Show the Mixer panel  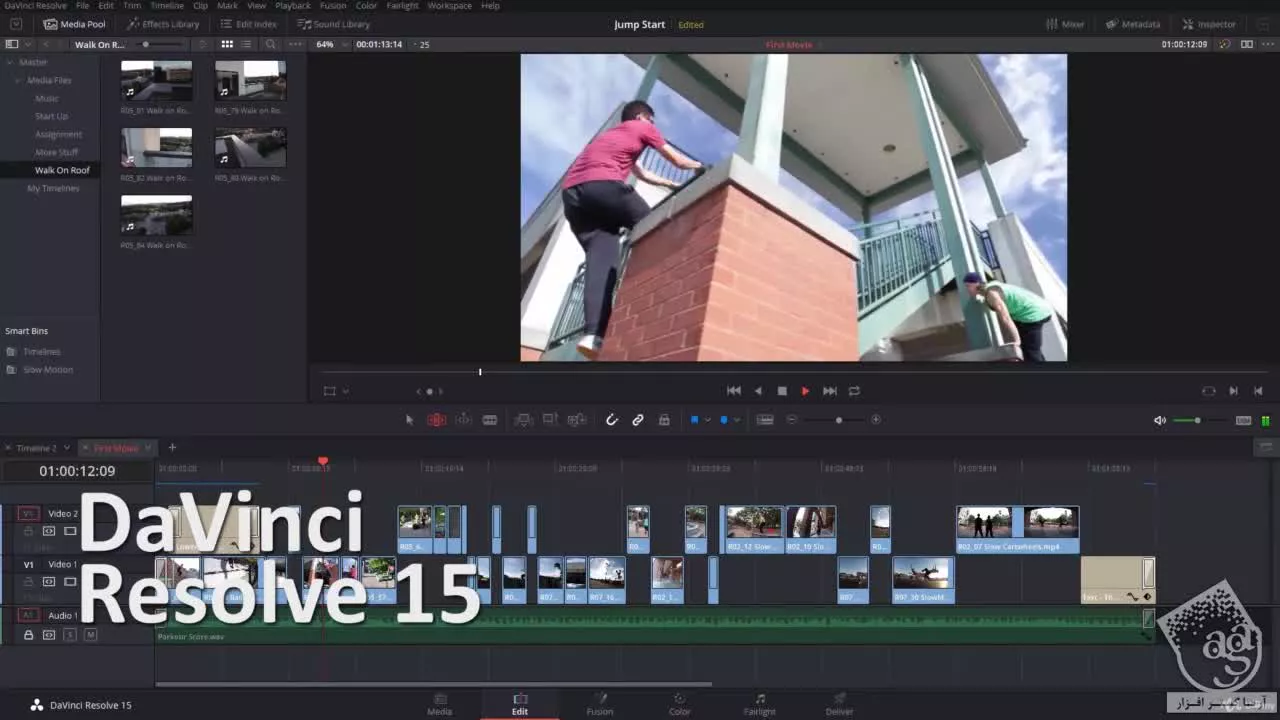[1064, 24]
